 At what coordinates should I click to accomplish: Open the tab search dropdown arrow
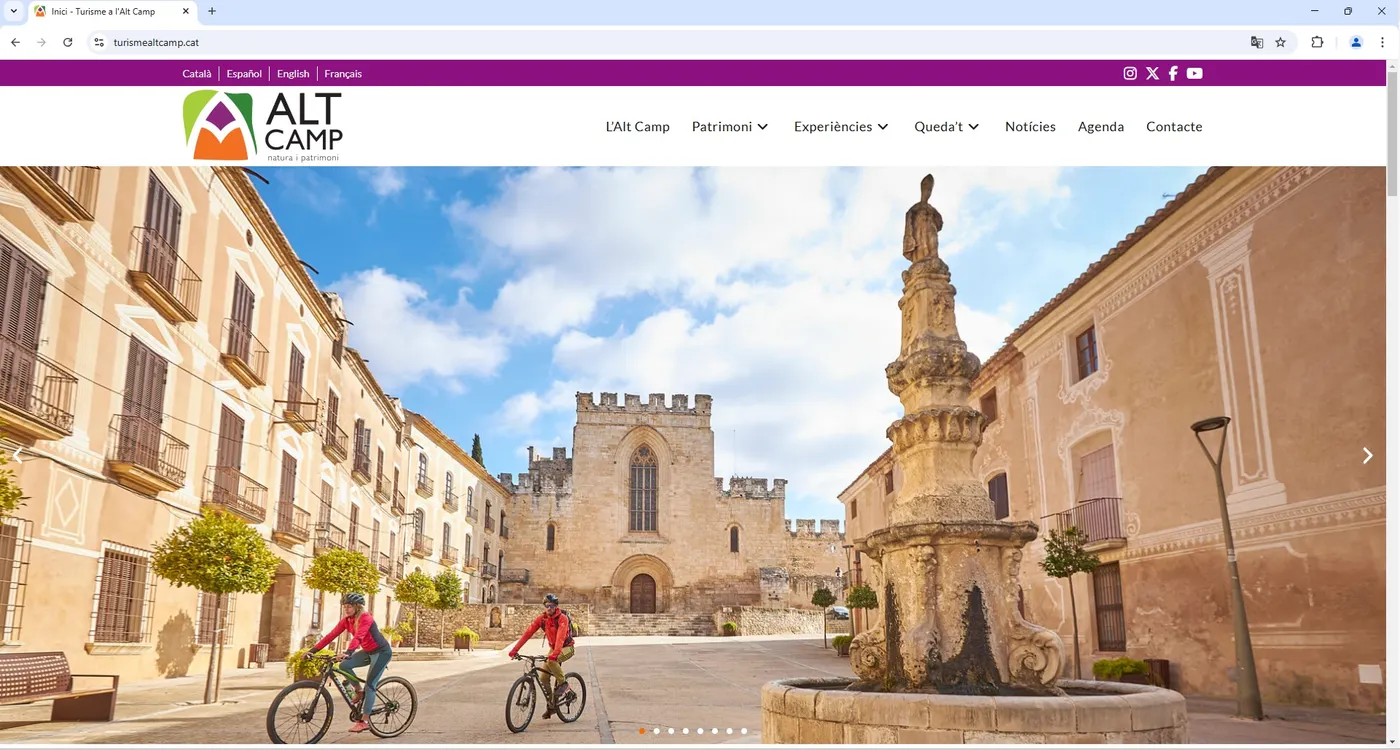pyautogui.click(x=14, y=11)
